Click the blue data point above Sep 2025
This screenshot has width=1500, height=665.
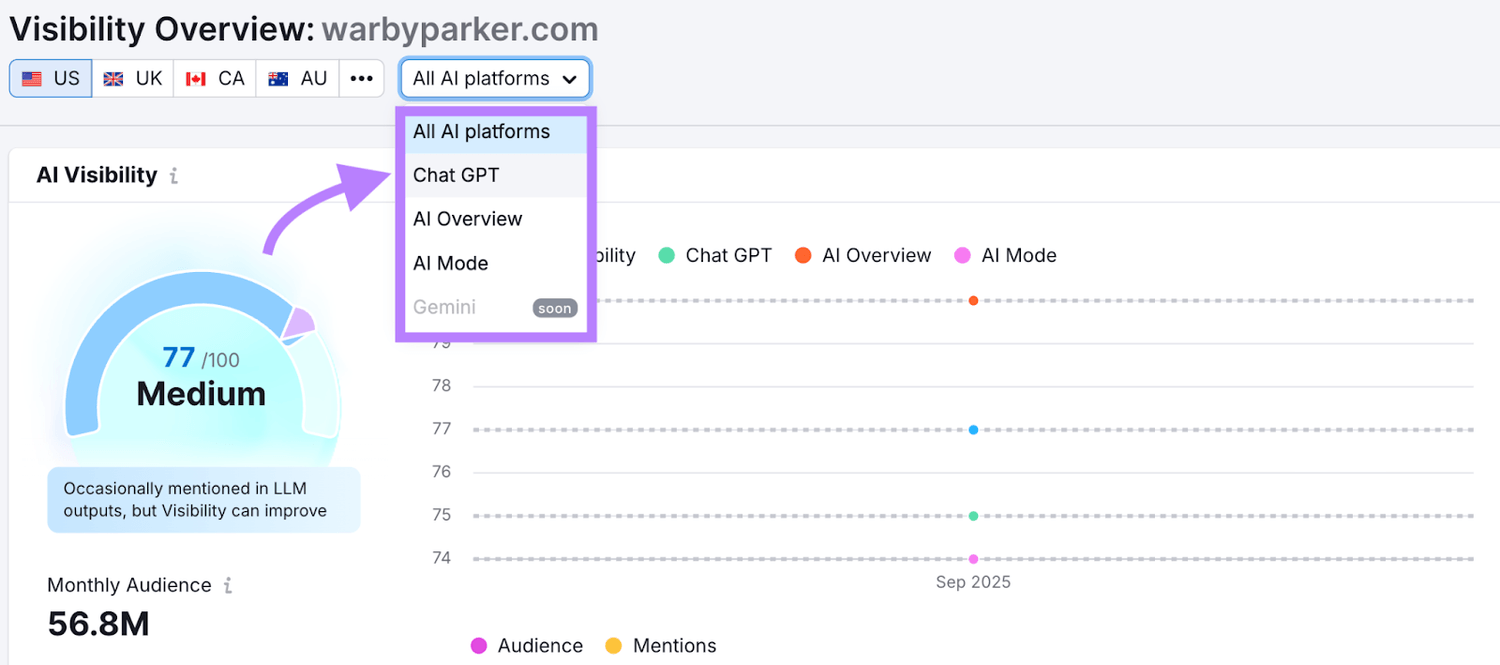click(973, 430)
